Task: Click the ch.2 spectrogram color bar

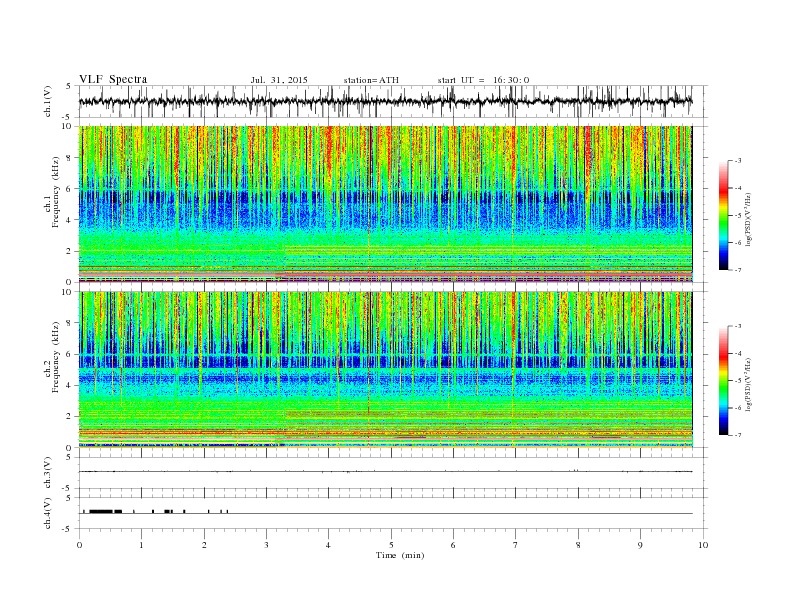Action: 724,381
